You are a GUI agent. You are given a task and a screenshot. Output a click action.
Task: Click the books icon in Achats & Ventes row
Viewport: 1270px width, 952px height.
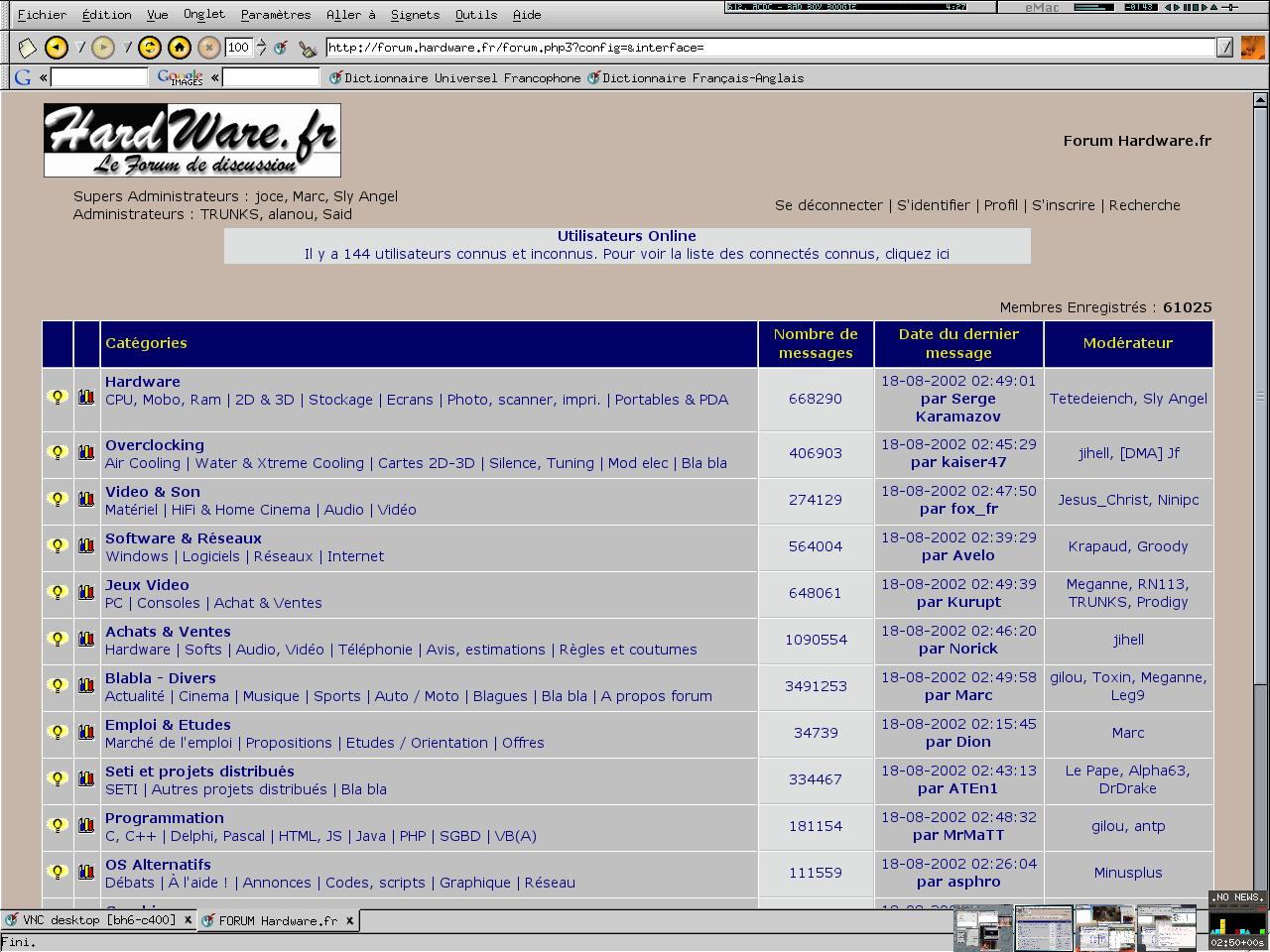tap(86, 639)
